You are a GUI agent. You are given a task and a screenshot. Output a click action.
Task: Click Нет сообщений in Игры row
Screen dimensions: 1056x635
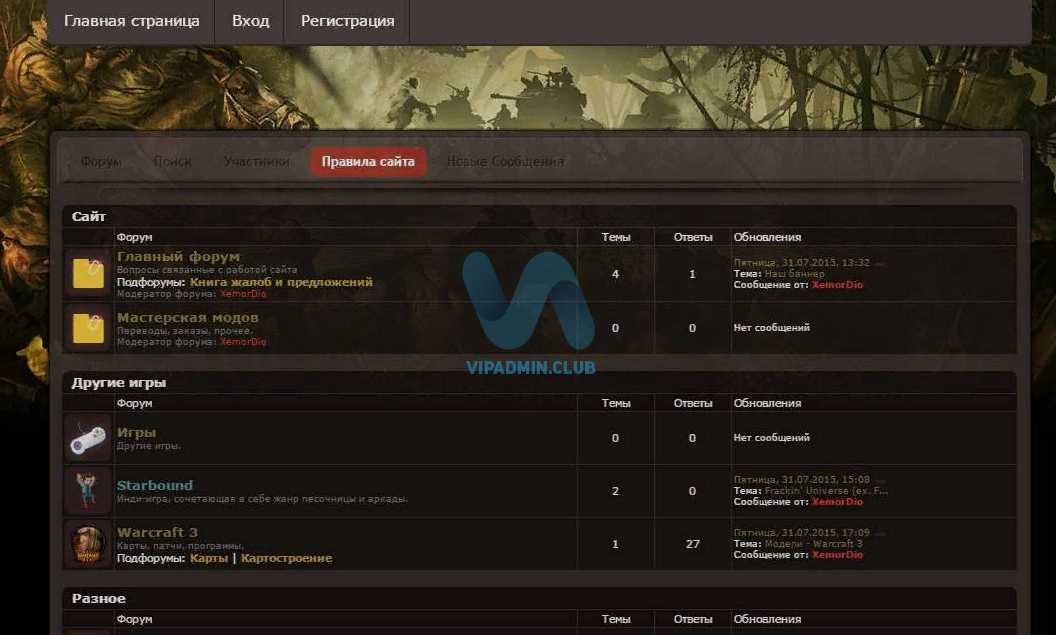[771, 438]
